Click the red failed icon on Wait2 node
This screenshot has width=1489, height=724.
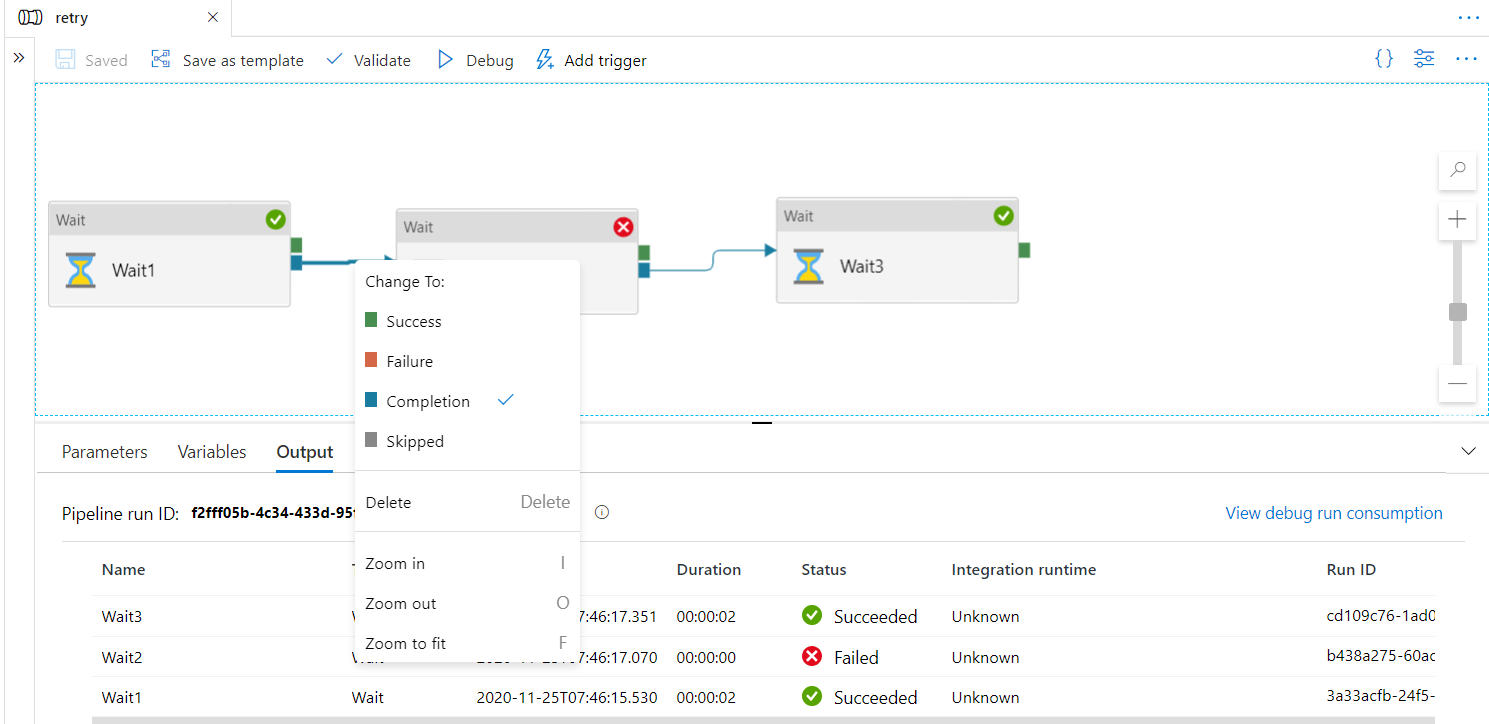pos(623,227)
